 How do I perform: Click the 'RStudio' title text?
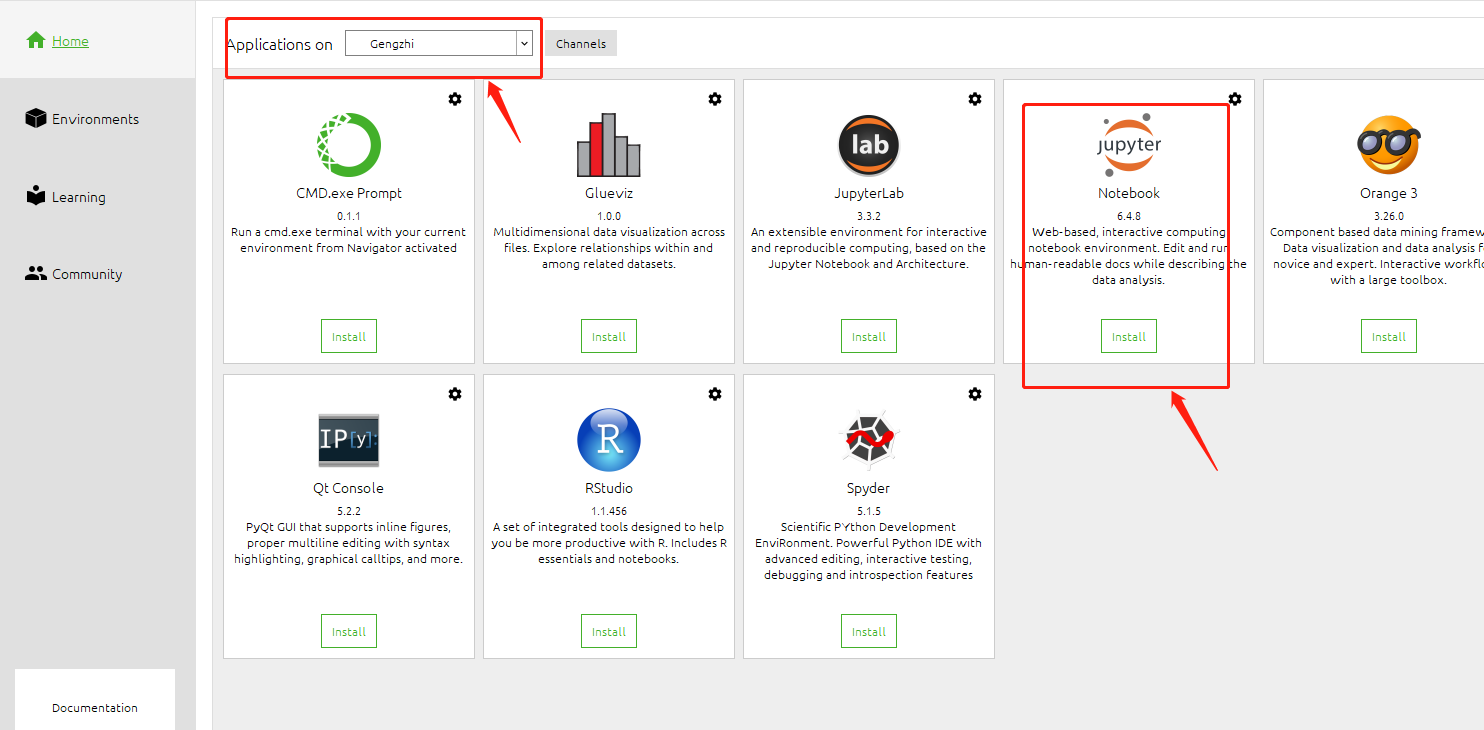609,488
